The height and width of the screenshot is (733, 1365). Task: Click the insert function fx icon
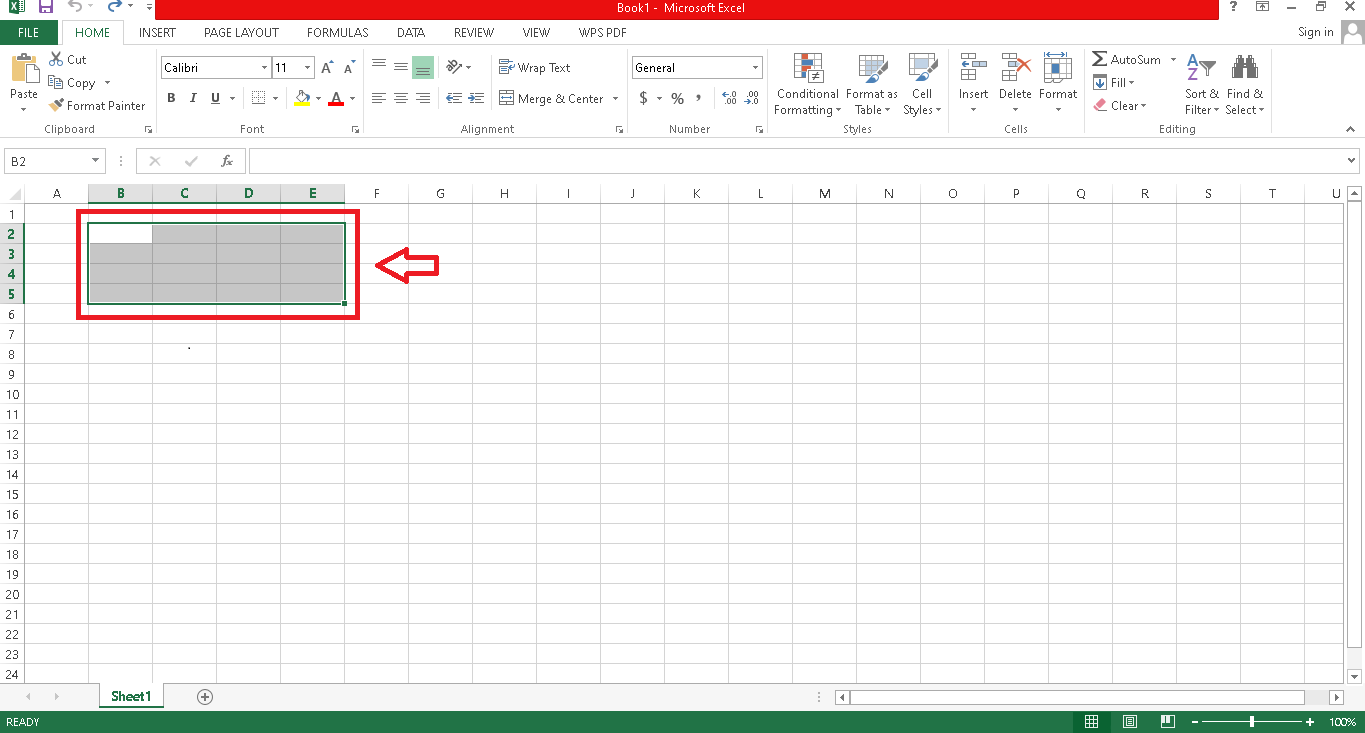tap(227, 161)
